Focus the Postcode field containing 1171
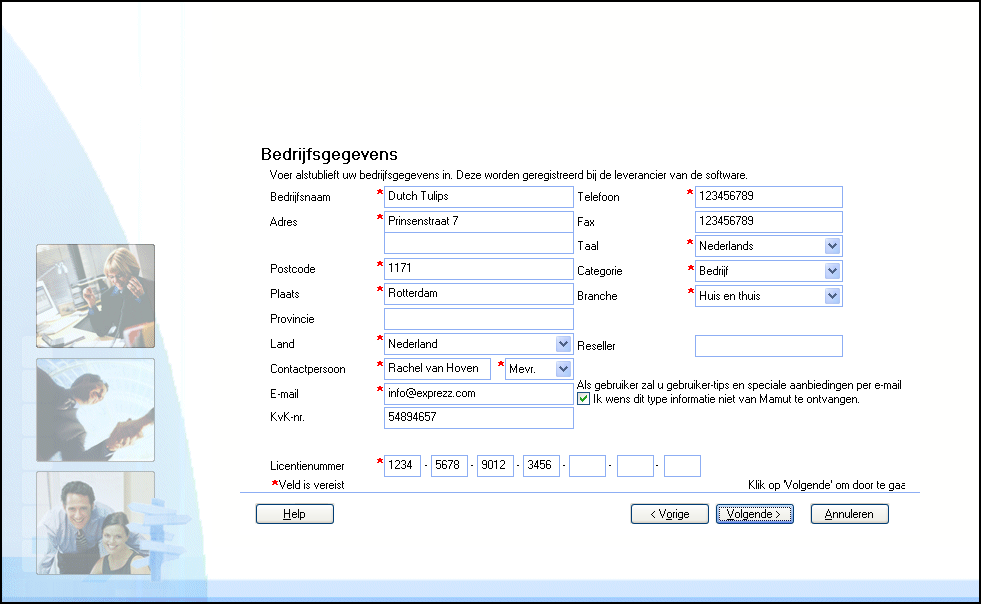The height and width of the screenshot is (604, 981). (x=479, y=269)
